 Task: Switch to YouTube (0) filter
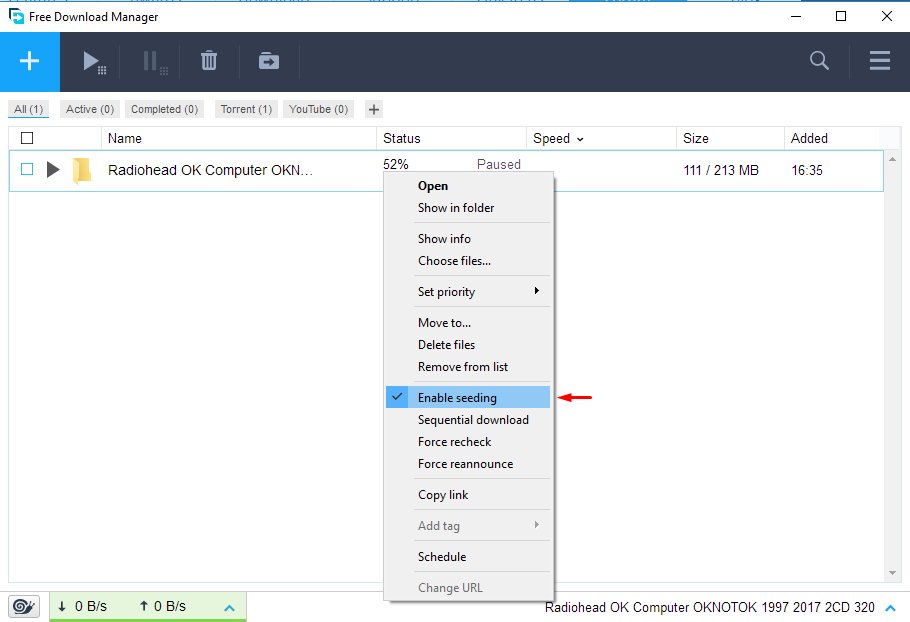click(318, 109)
